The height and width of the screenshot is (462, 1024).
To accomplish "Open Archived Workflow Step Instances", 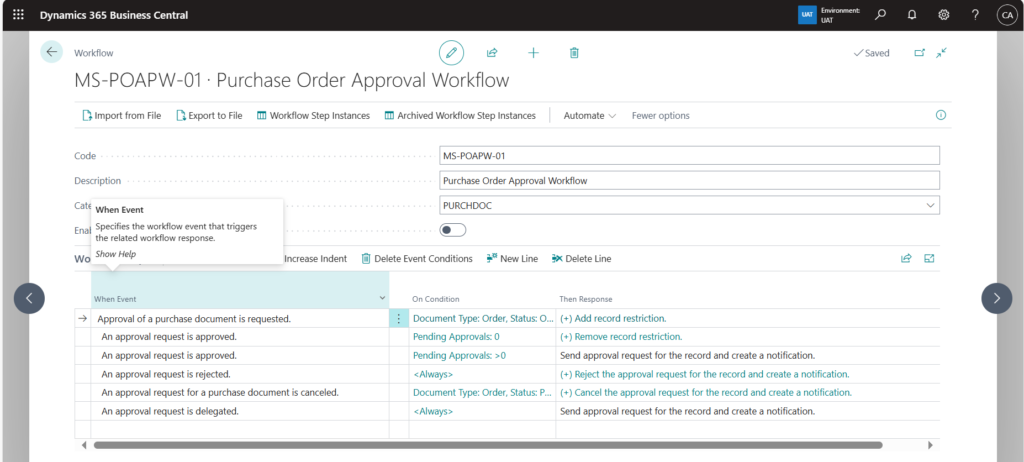I will click(460, 116).
